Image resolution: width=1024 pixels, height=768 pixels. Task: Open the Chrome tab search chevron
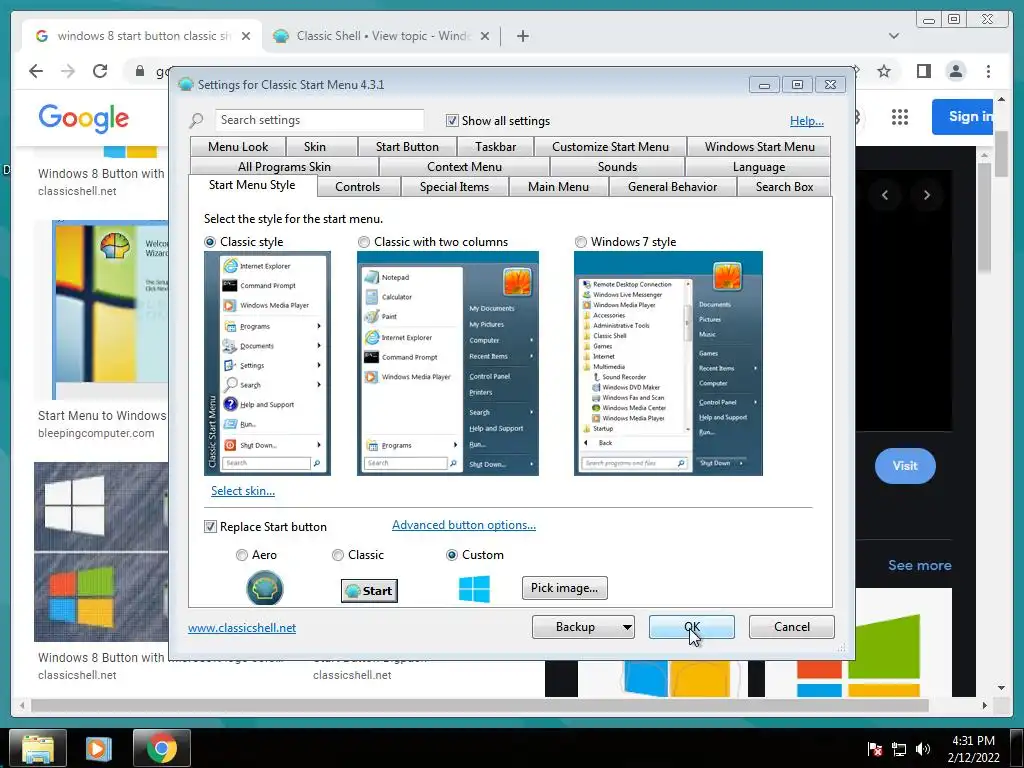[x=894, y=36]
